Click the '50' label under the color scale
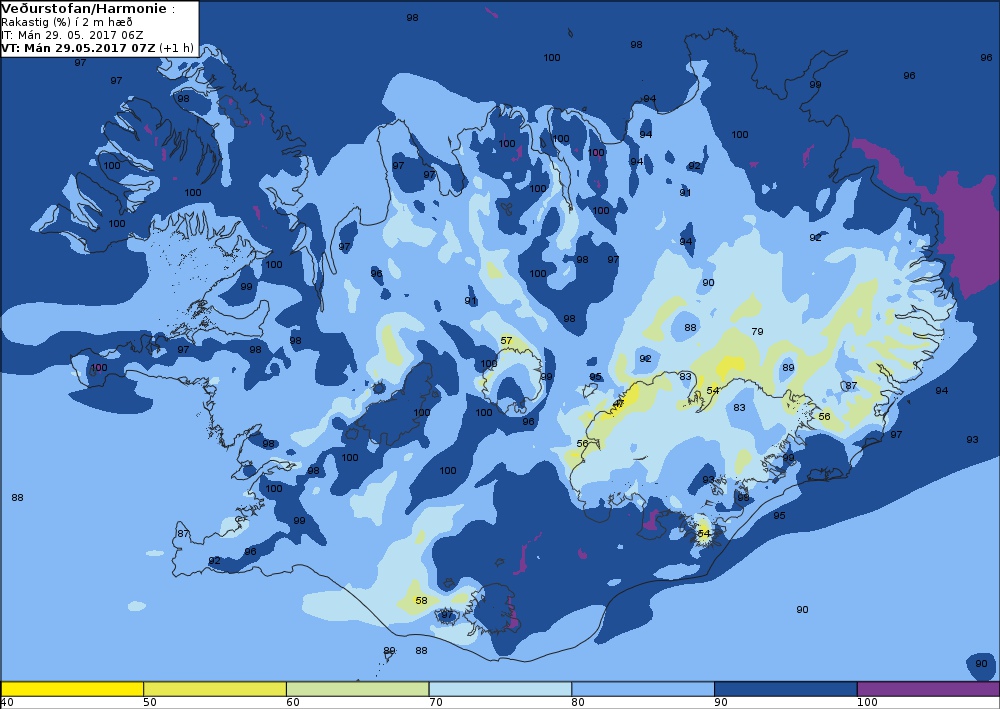1000x709 pixels. click(x=150, y=702)
